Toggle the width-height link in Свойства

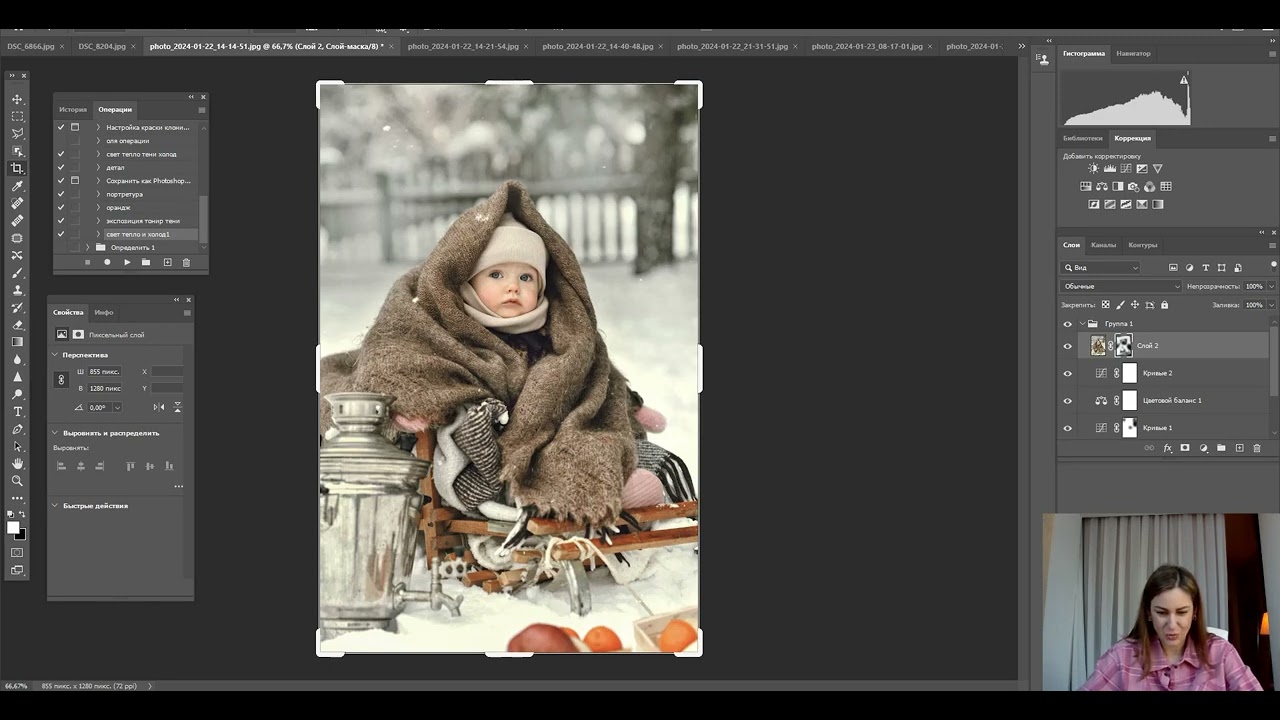click(61, 380)
